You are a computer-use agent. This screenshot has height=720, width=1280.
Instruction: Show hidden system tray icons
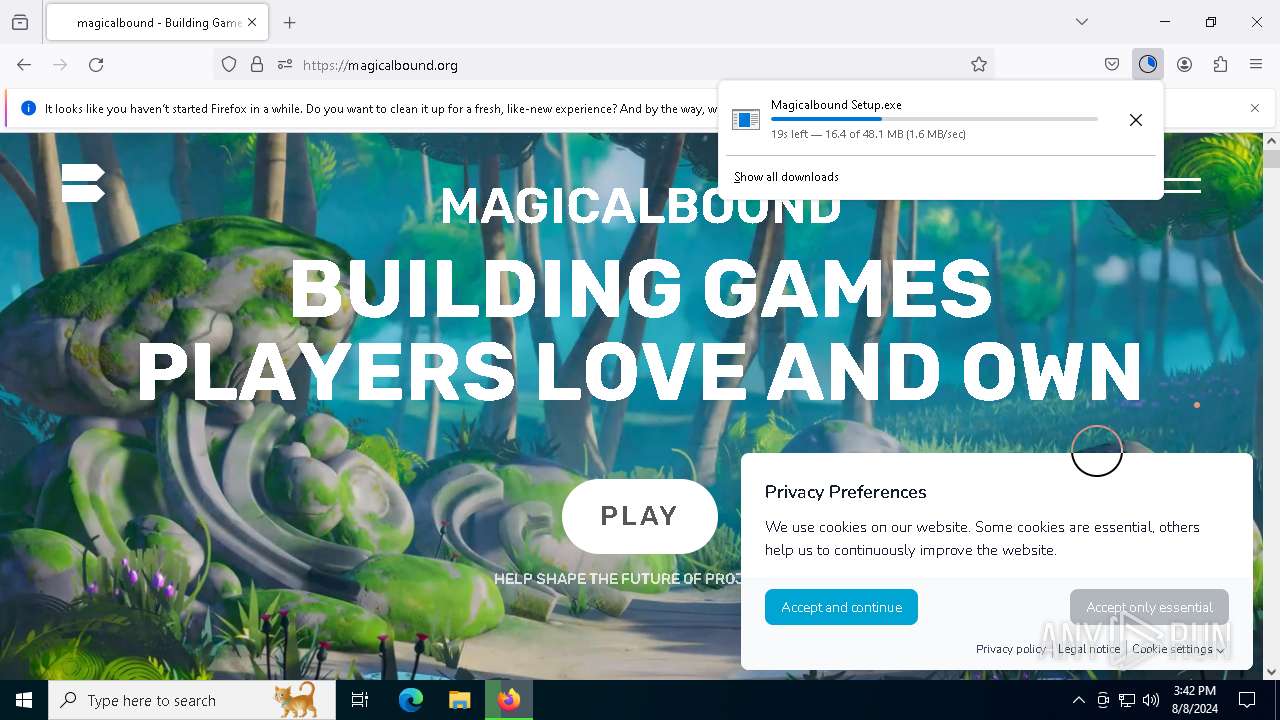pos(1078,700)
